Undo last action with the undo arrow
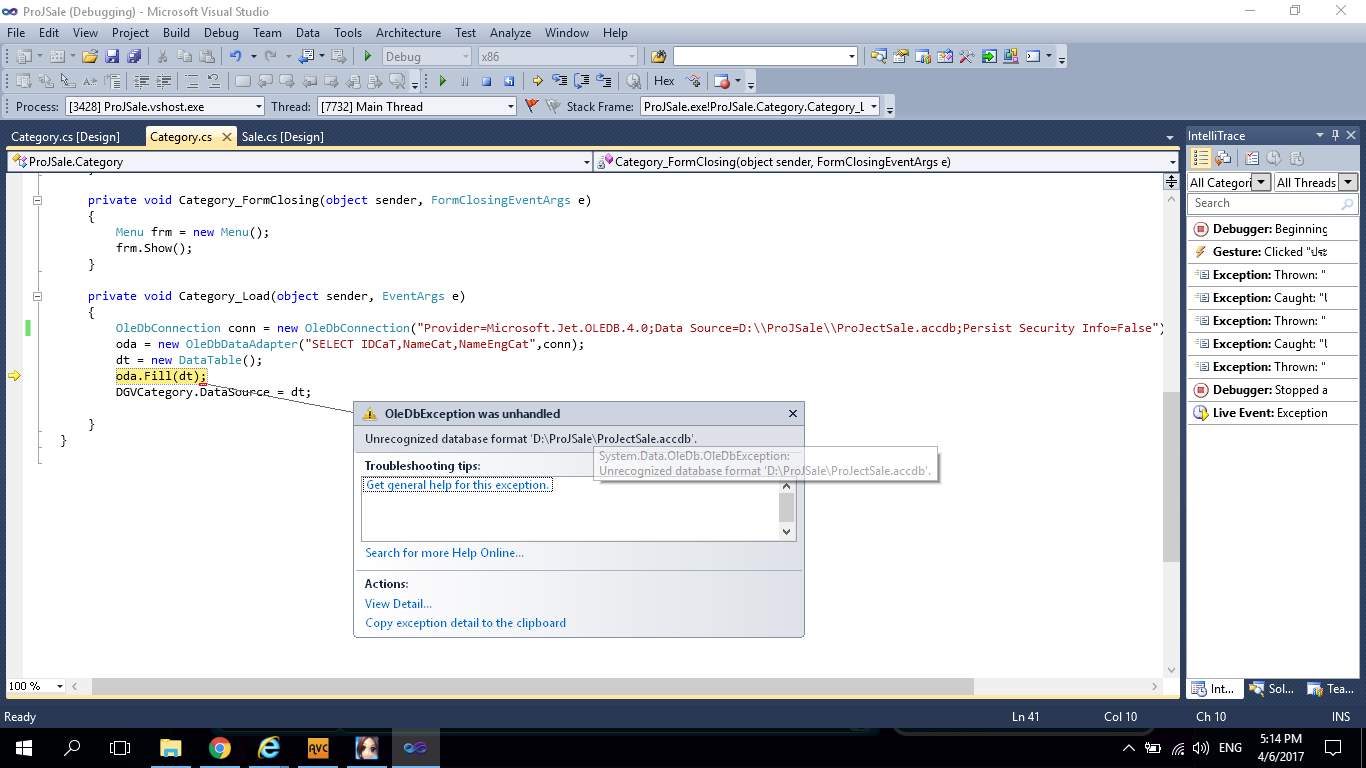Image resolution: width=1366 pixels, height=768 pixels. pyautogui.click(x=236, y=56)
